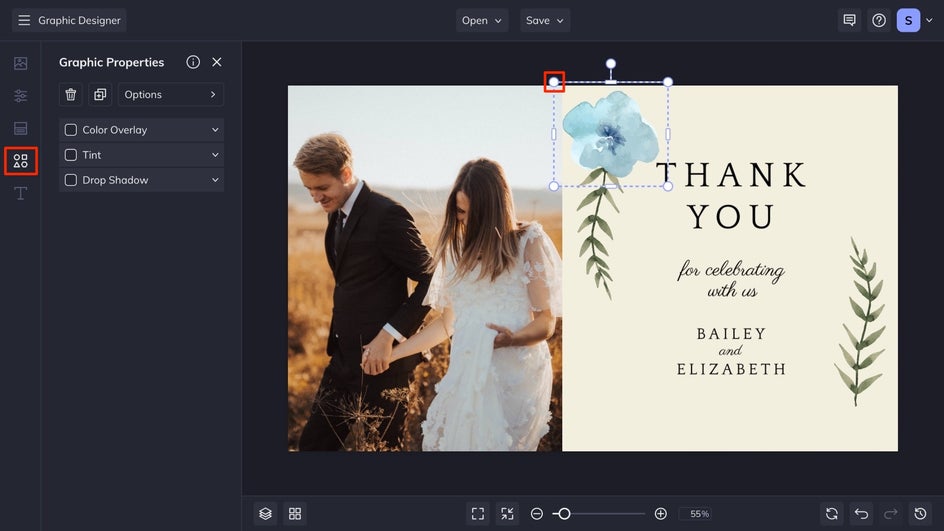This screenshot has height=531, width=944.
Task: Click the left side resize handle of flower
Action: click(x=554, y=134)
